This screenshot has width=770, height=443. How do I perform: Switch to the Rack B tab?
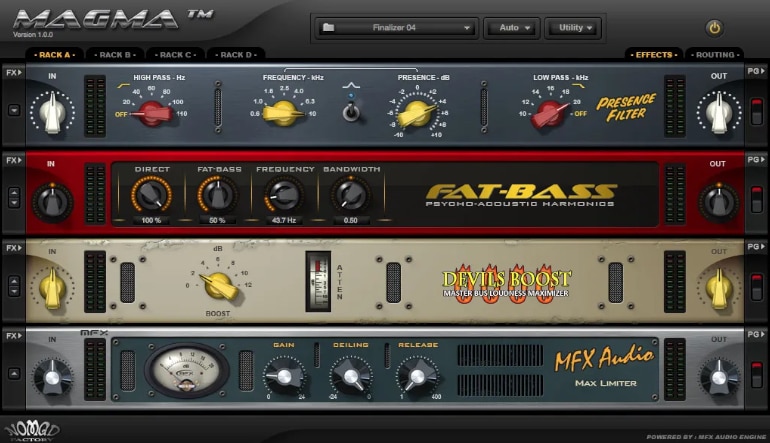coord(115,55)
